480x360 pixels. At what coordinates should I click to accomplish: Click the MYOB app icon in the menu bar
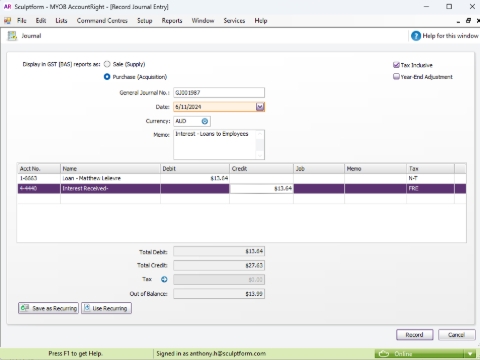pos(7,21)
